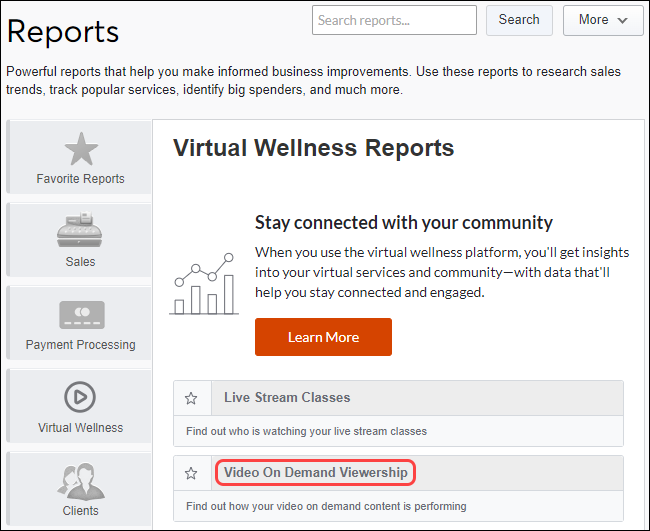Screen dimensions: 650x531
Task: Click 'Find out how your video on demand content is performing'
Action: tap(326, 506)
